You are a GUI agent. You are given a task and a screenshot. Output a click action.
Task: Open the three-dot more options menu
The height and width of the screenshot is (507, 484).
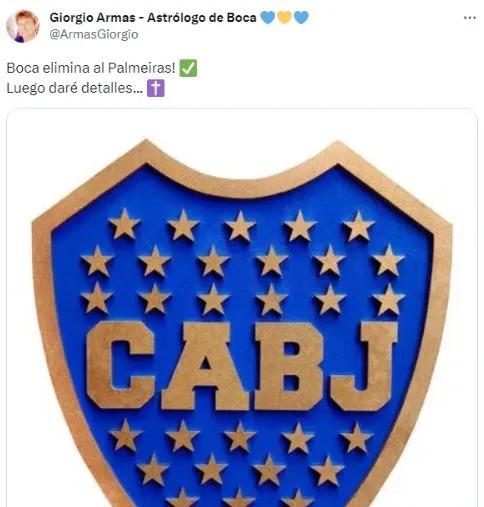pyautogui.click(x=469, y=18)
